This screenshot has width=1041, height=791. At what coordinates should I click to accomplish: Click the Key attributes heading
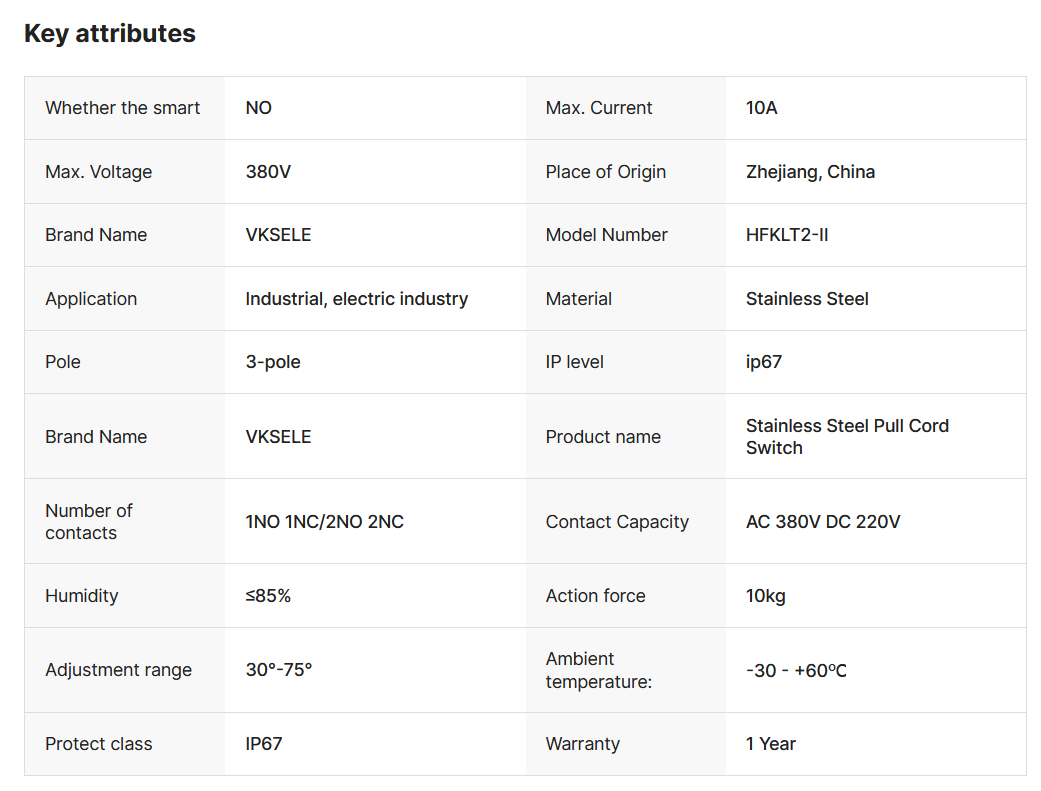click(x=110, y=34)
